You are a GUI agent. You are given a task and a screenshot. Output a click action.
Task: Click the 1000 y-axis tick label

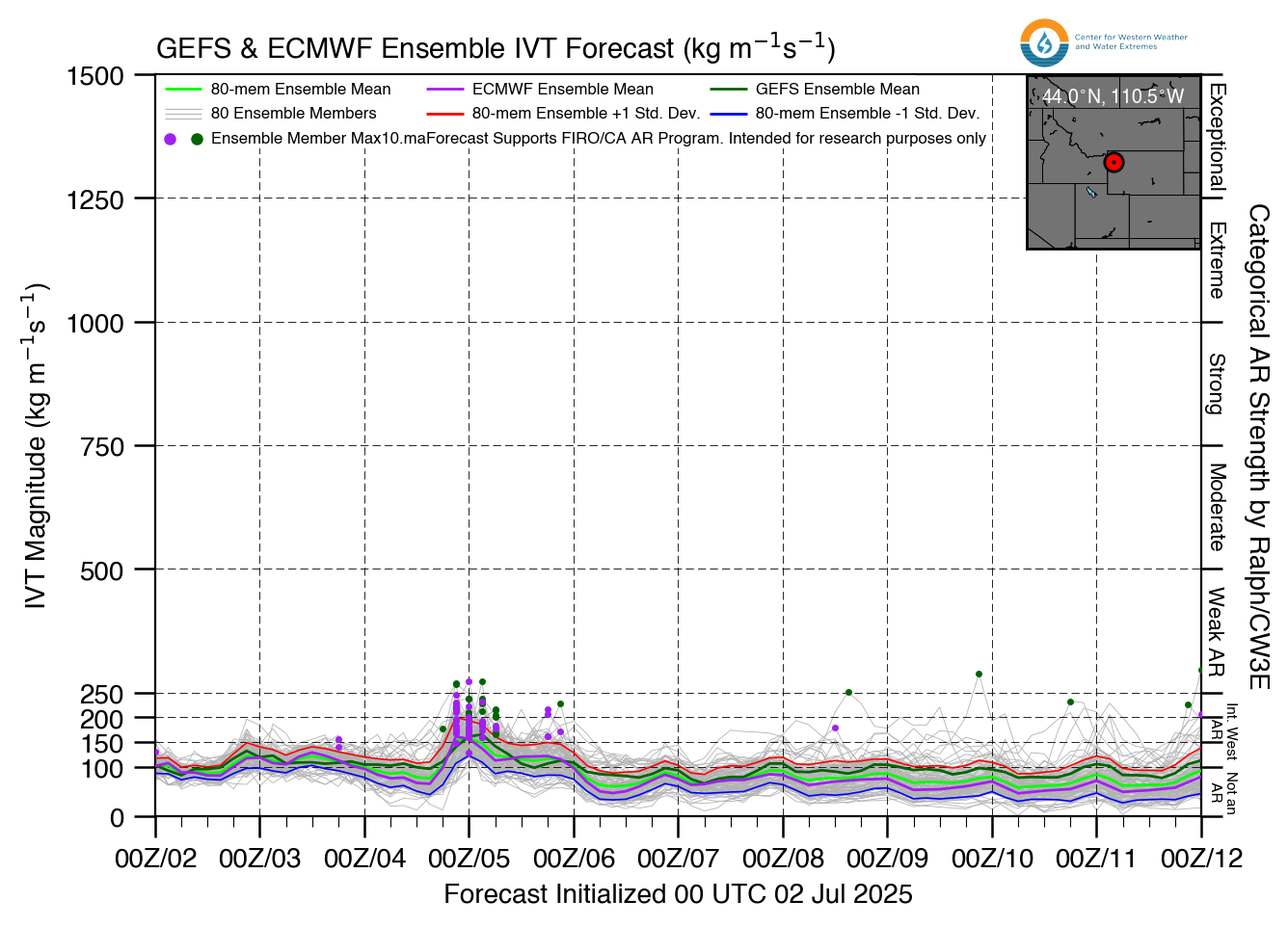click(x=95, y=323)
